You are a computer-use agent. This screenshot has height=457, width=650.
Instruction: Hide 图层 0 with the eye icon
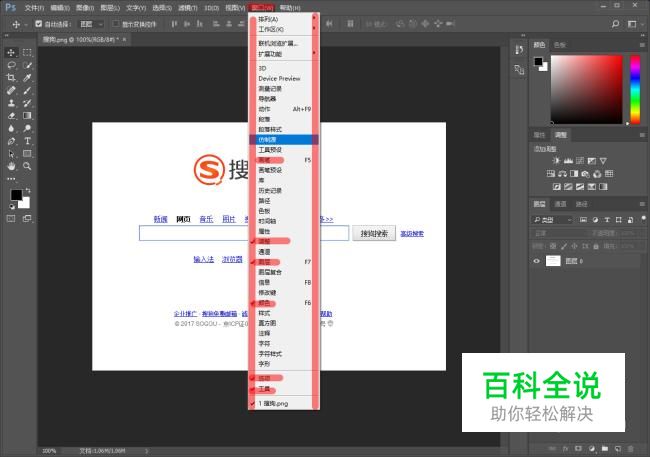click(x=536, y=261)
